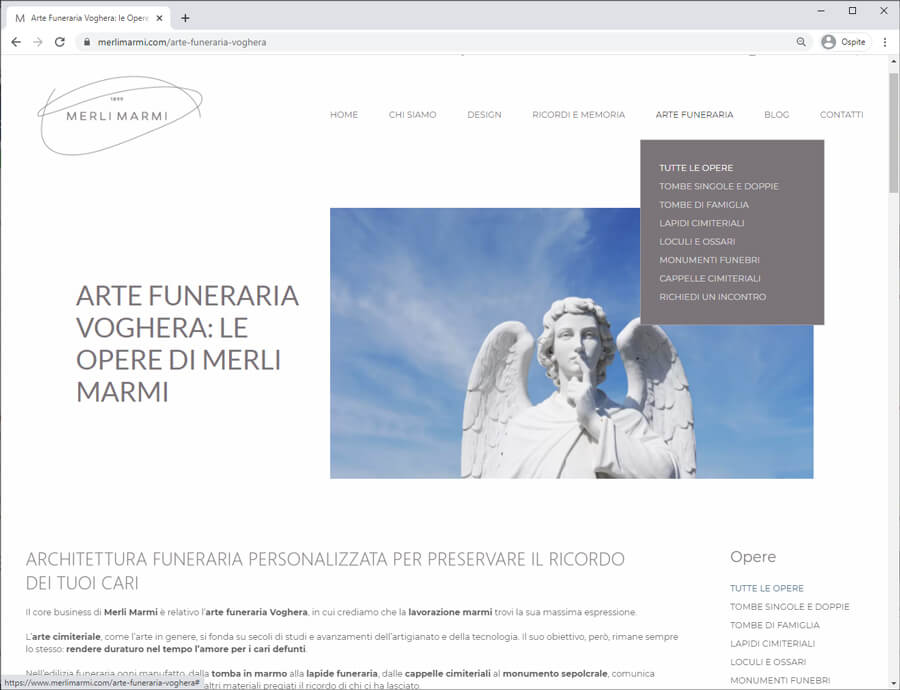Screen dimensions: 900x690
Task: Open the CONTATTI menu item
Action: (x=841, y=115)
